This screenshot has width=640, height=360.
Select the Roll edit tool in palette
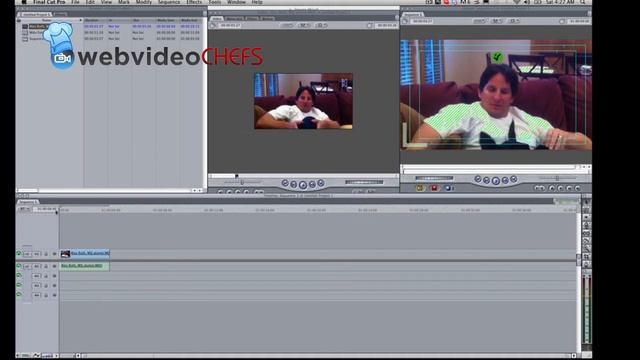(587, 225)
